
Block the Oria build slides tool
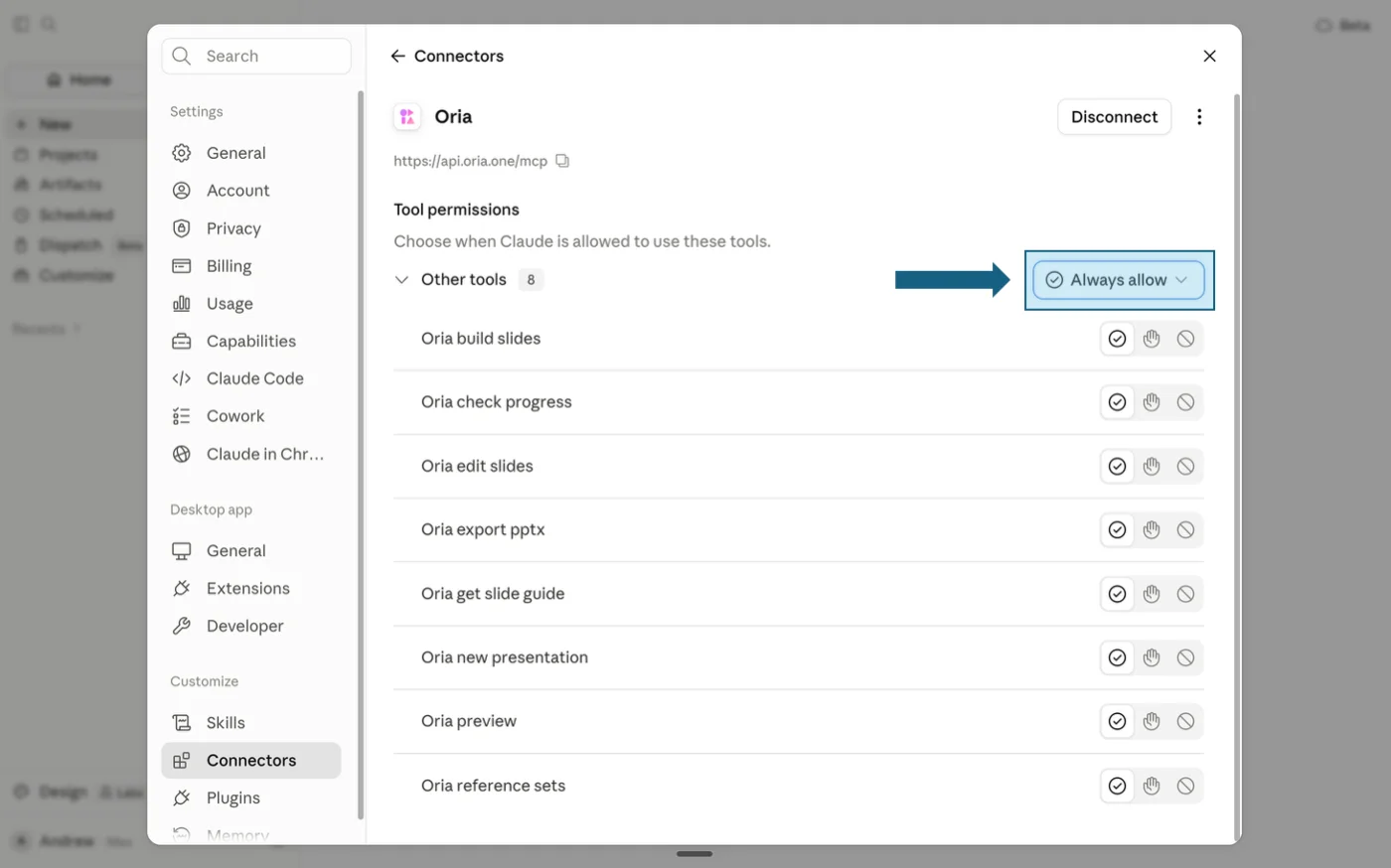1185,339
